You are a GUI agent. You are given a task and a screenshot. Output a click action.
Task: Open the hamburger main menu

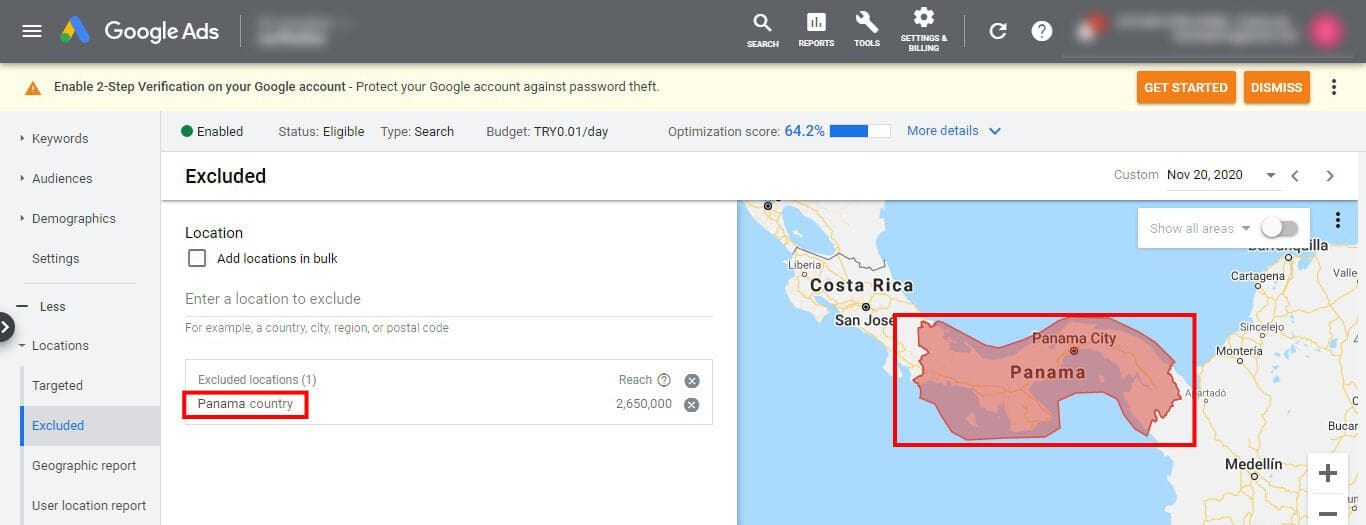[32, 31]
